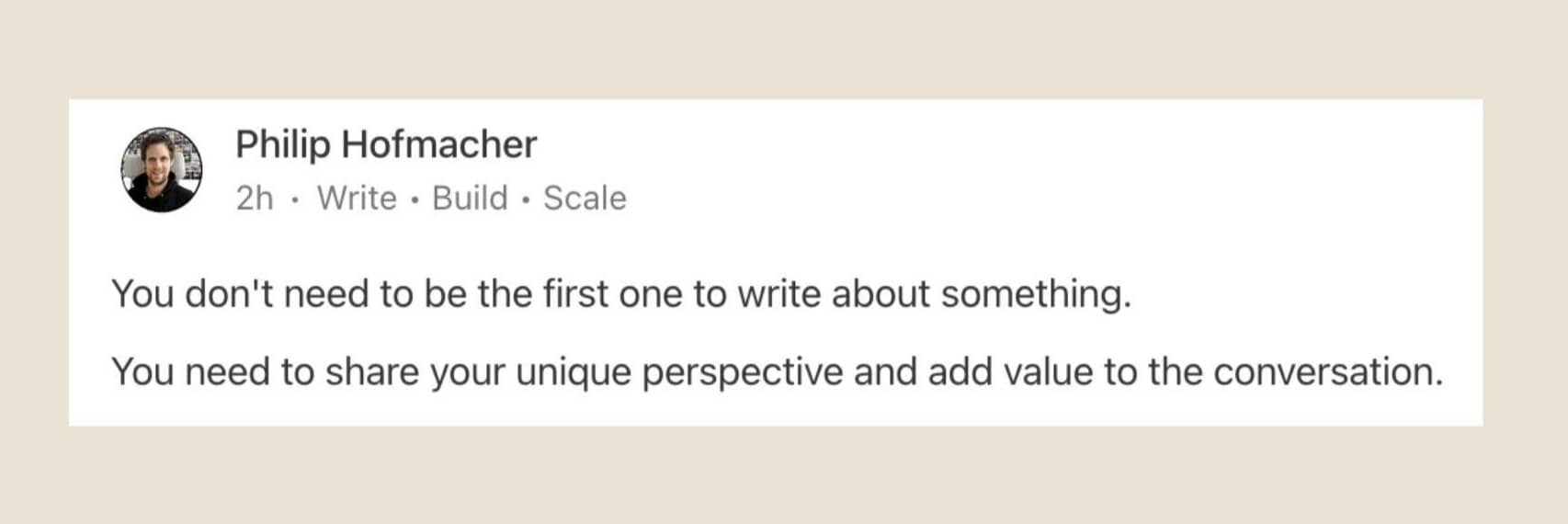Select the first name Philip
This screenshot has height=524, width=1568.
tap(283, 145)
